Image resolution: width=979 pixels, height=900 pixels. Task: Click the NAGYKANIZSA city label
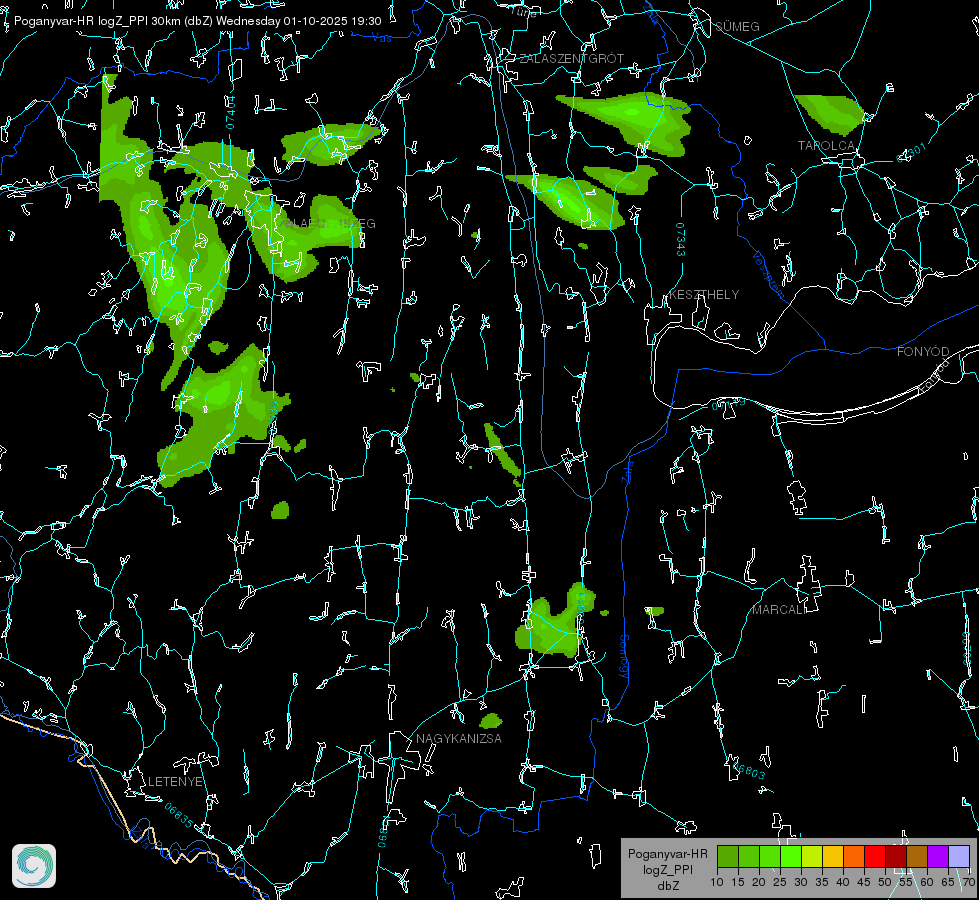pos(459,738)
